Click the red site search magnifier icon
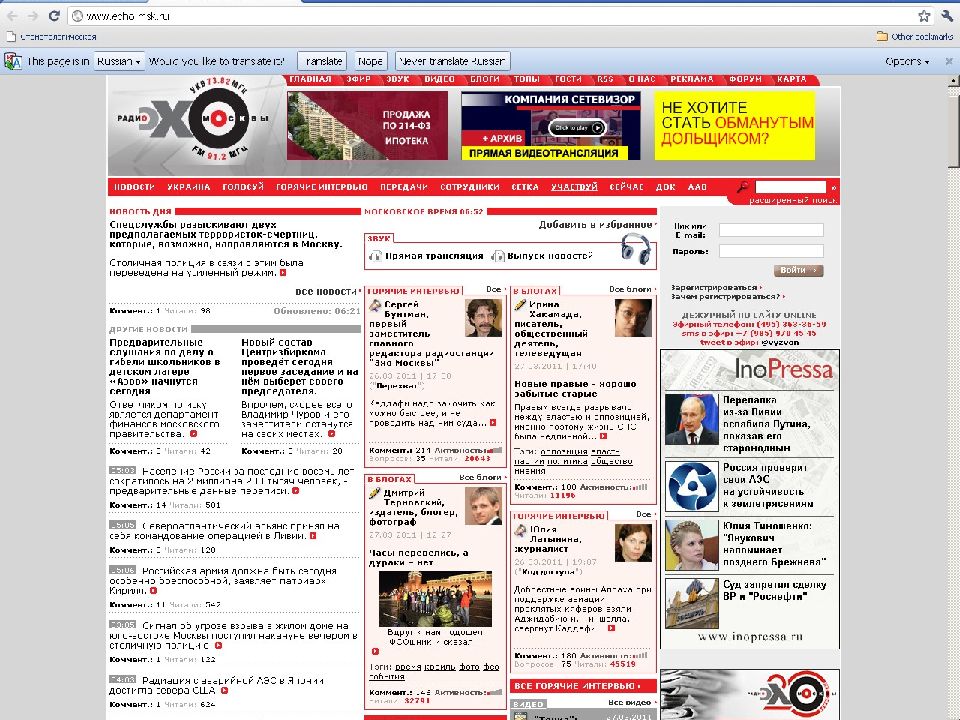 pos(742,187)
